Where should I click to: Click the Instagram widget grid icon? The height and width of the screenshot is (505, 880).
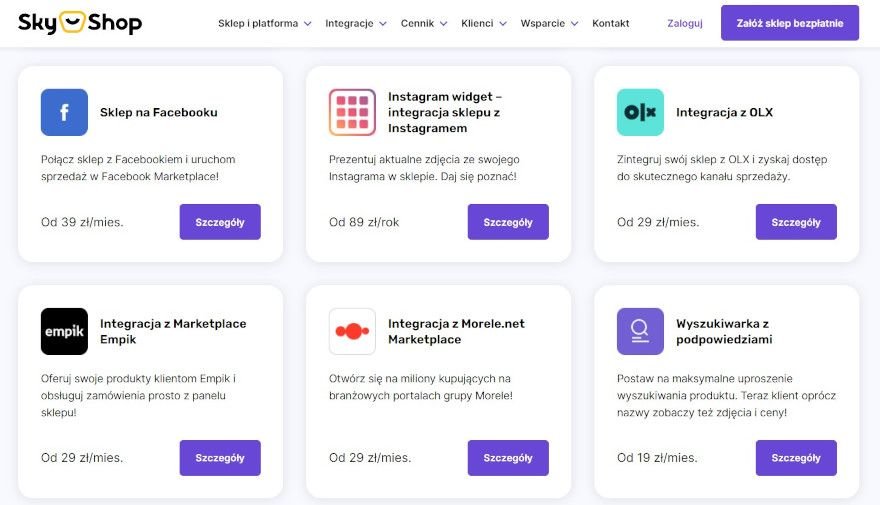point(352,112)
